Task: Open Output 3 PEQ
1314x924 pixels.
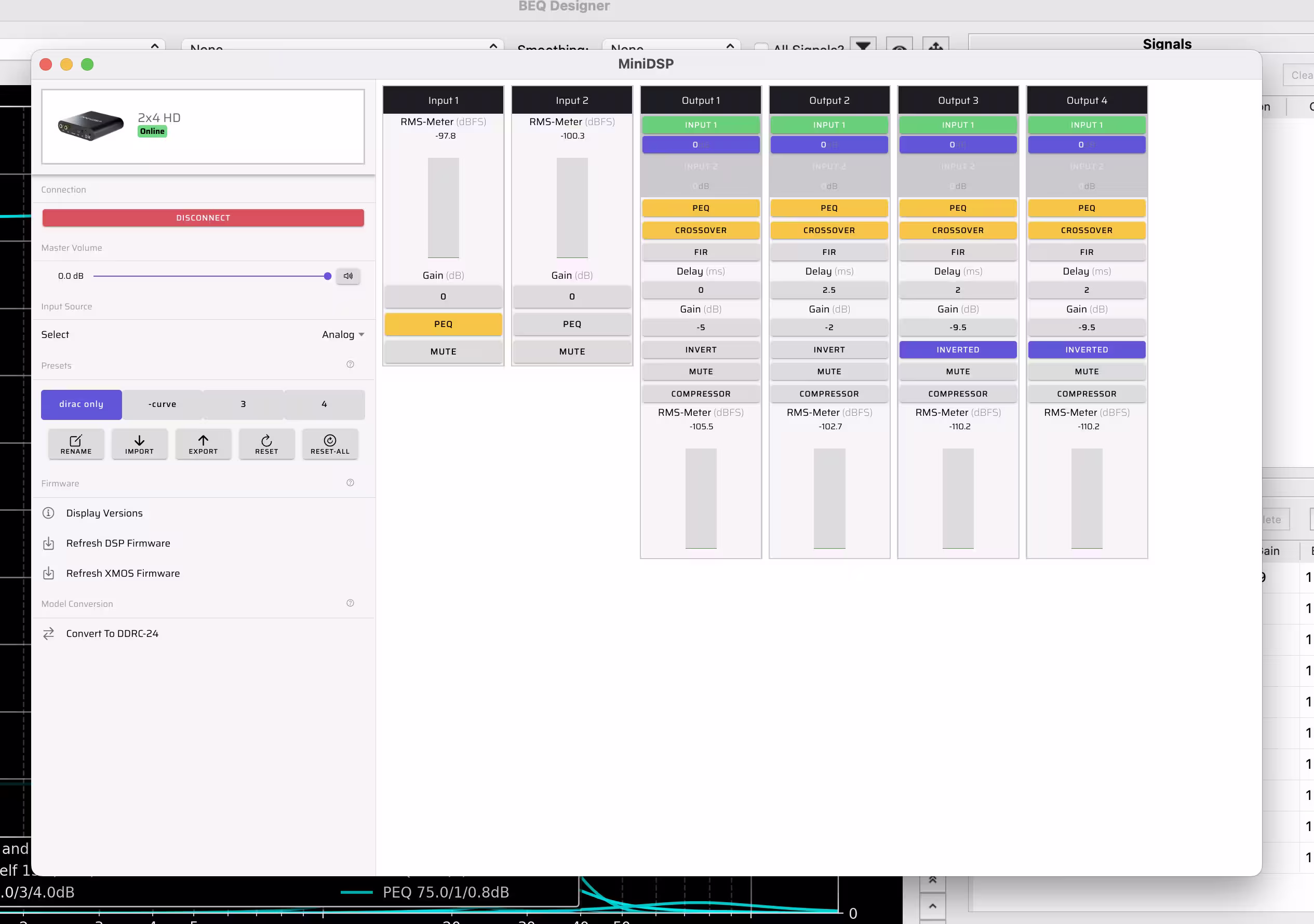Action: point(958,208)
